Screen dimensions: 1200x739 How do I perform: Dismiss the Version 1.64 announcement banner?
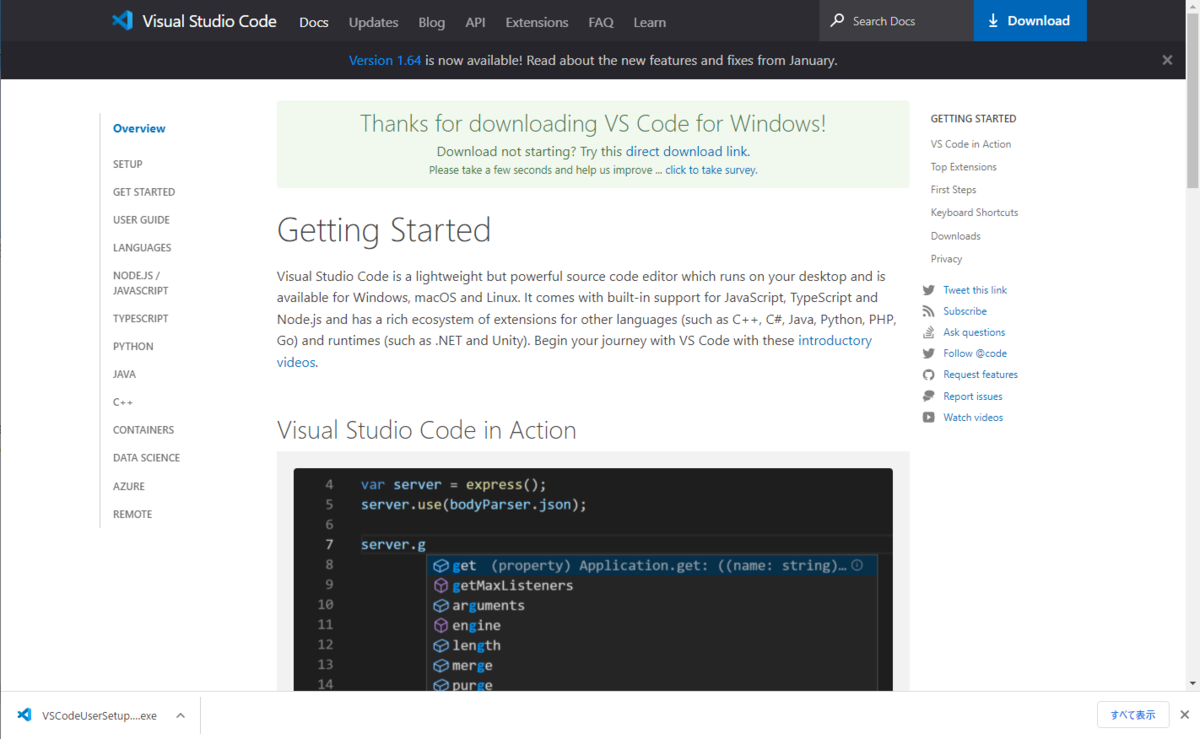[1167, 60]
